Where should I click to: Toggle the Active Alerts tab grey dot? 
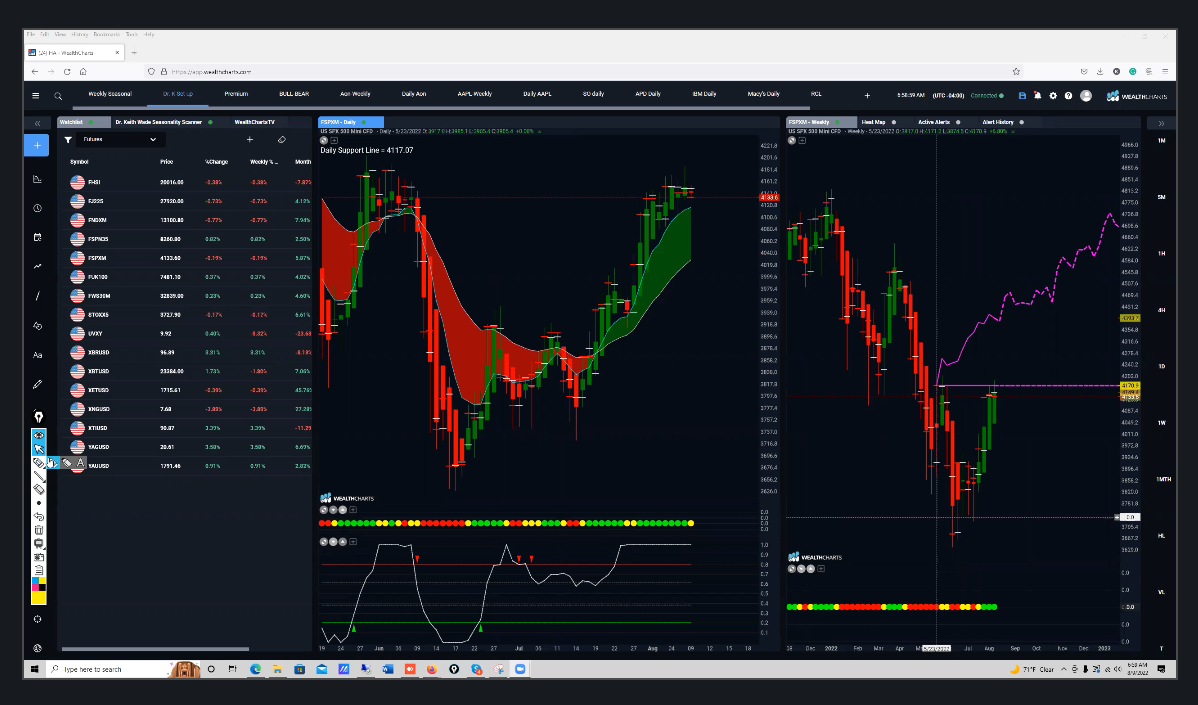[x=958, y=122]
